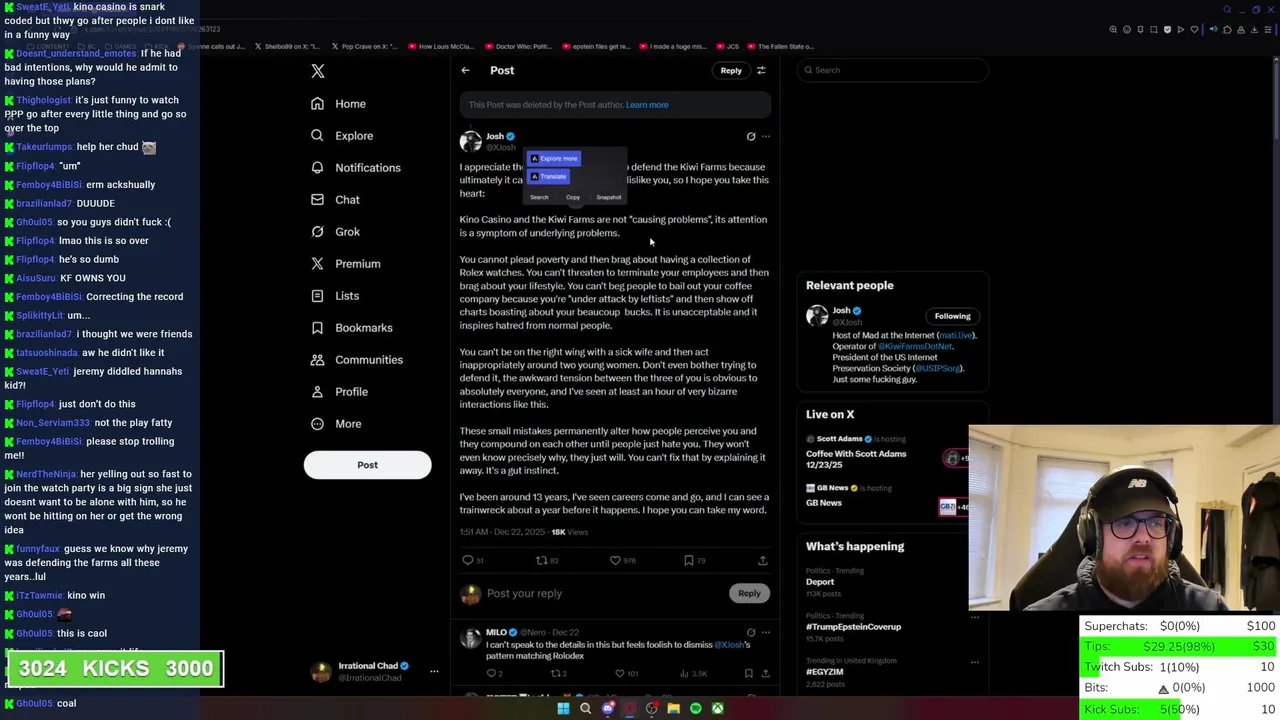Viewport: 1280px width, 720px height.
Task: Bookmark the post with 79 bookmarks
Action: (694, 561)
